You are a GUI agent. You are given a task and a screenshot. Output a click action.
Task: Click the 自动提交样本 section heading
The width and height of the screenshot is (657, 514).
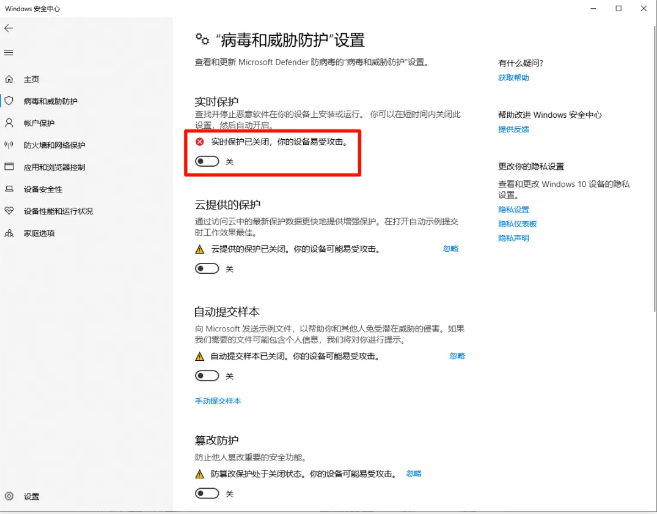(x=227, y=312)
